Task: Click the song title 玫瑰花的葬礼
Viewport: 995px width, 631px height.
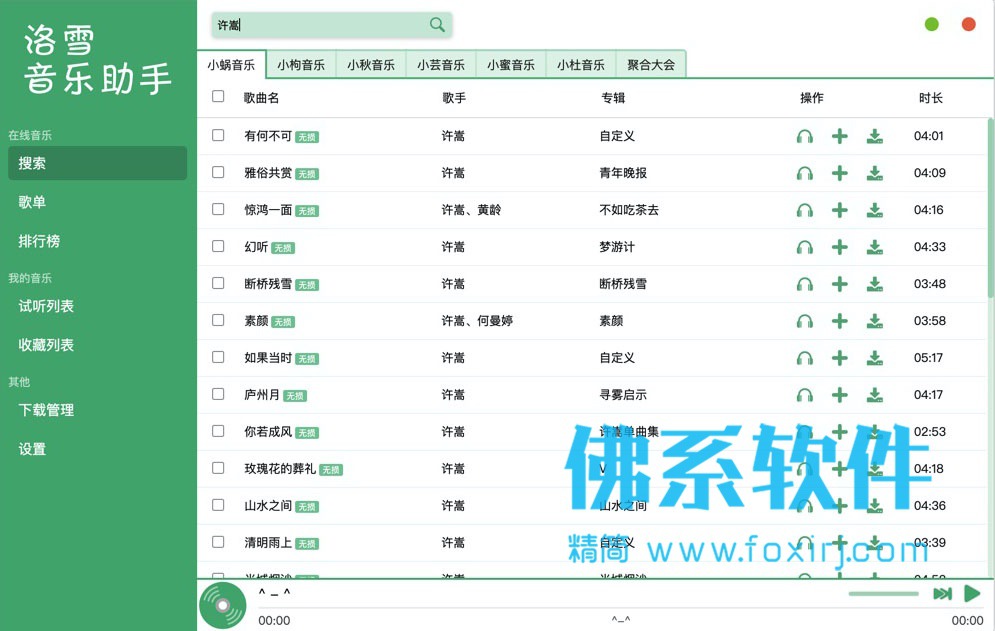Action: pos(280,468)
